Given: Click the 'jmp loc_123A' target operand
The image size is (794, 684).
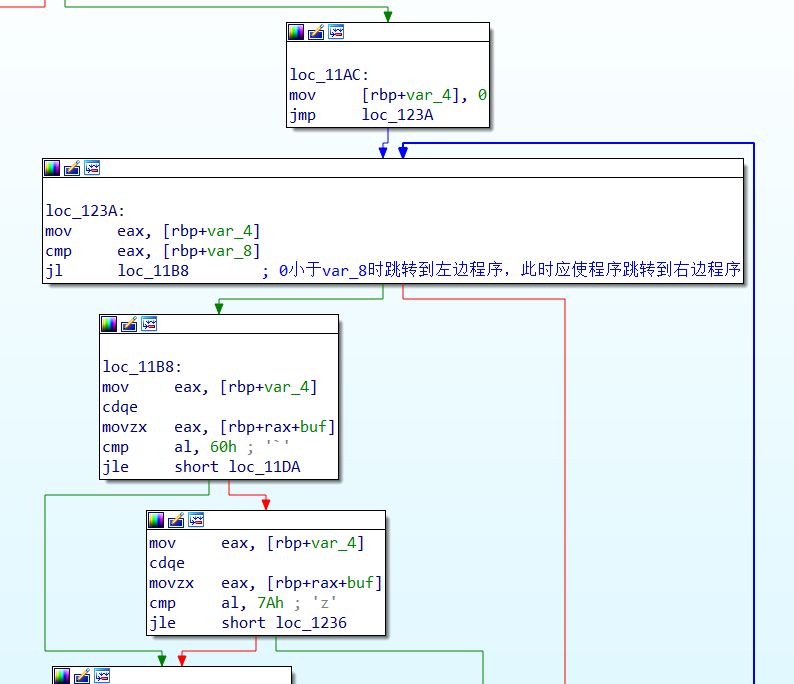Looking at the screenshot, I should click(398, 115).
